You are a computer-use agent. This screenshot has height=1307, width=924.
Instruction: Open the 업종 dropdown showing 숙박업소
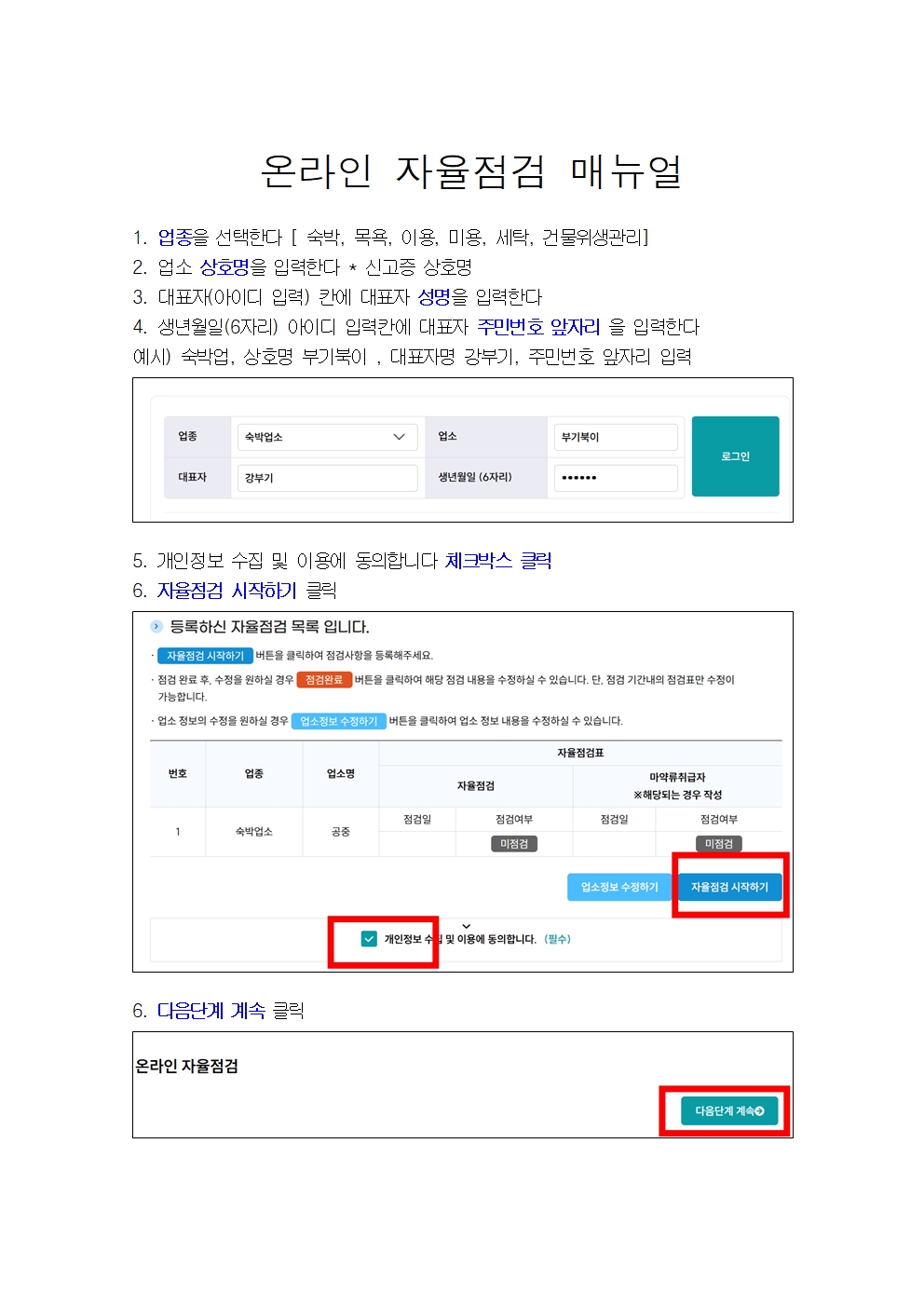click(x=326, y=437)
